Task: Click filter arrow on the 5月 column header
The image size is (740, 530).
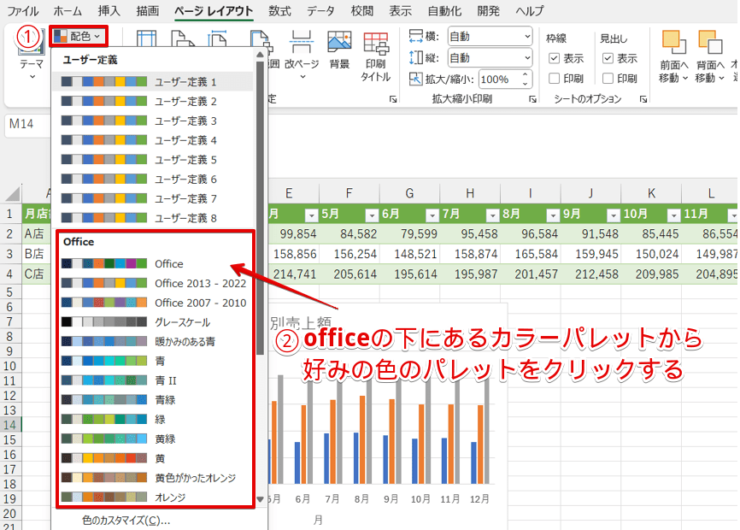Action: (x=371, y=214)
